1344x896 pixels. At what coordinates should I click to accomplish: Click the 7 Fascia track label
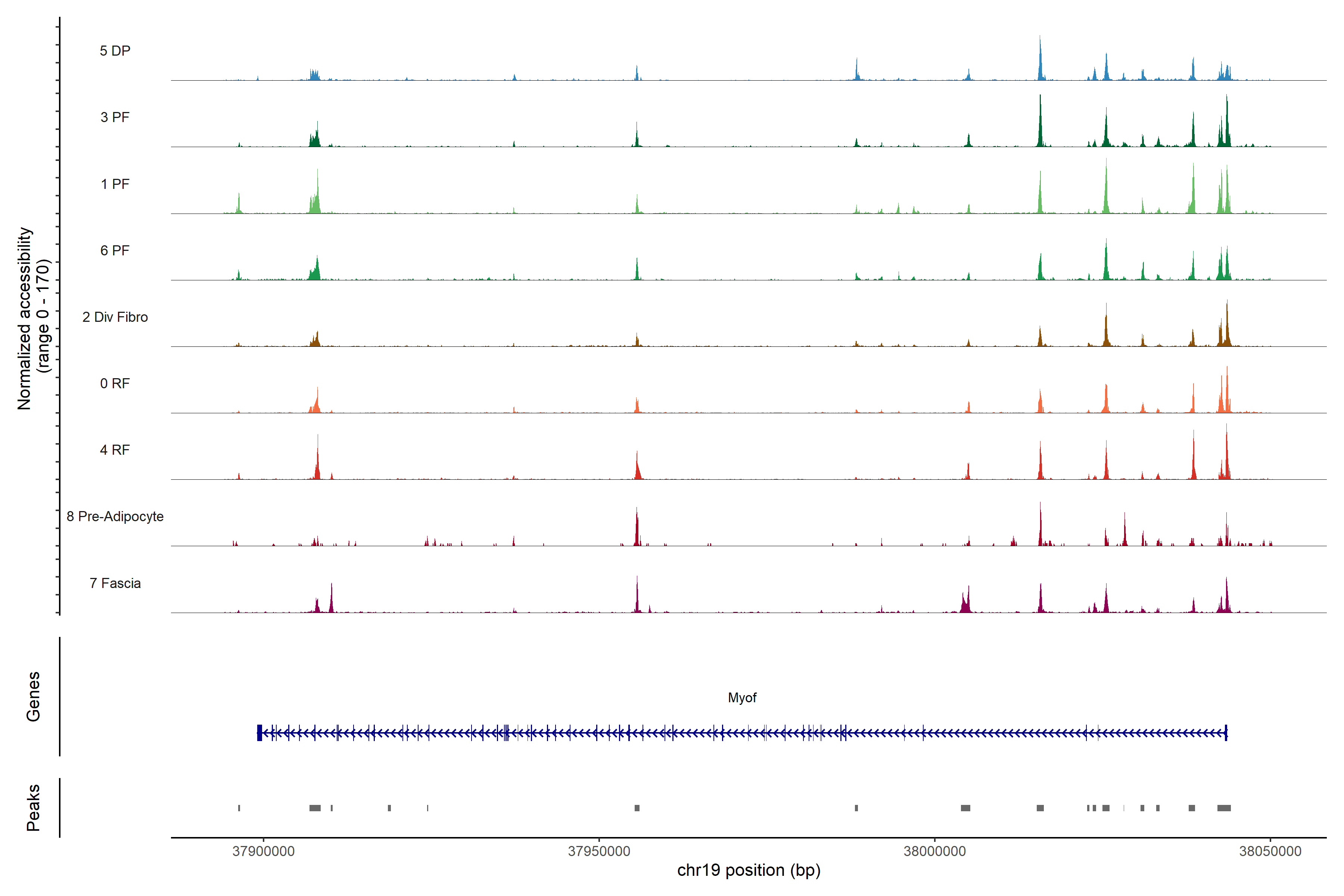click(115, 583)
